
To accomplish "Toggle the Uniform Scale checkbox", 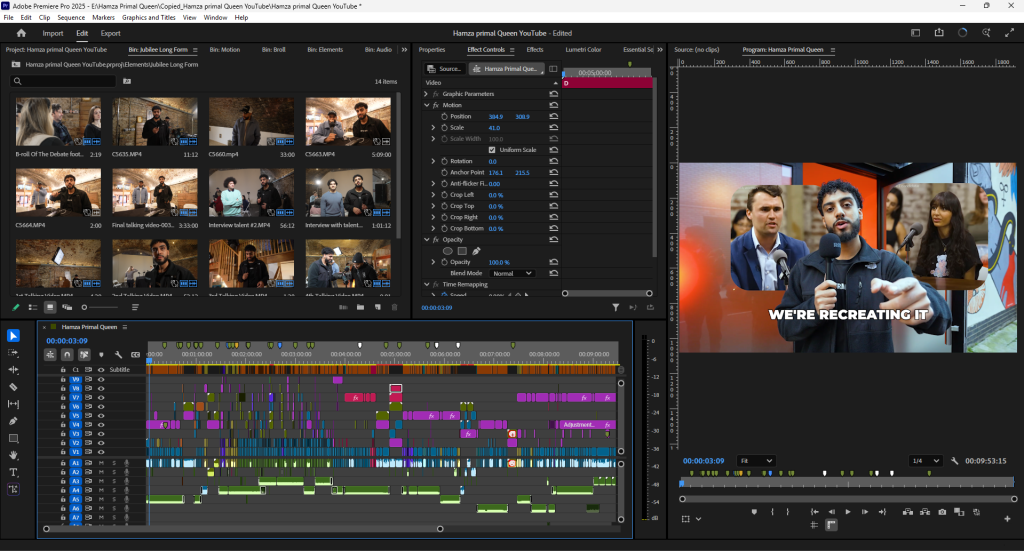I will tap(491, 150).
